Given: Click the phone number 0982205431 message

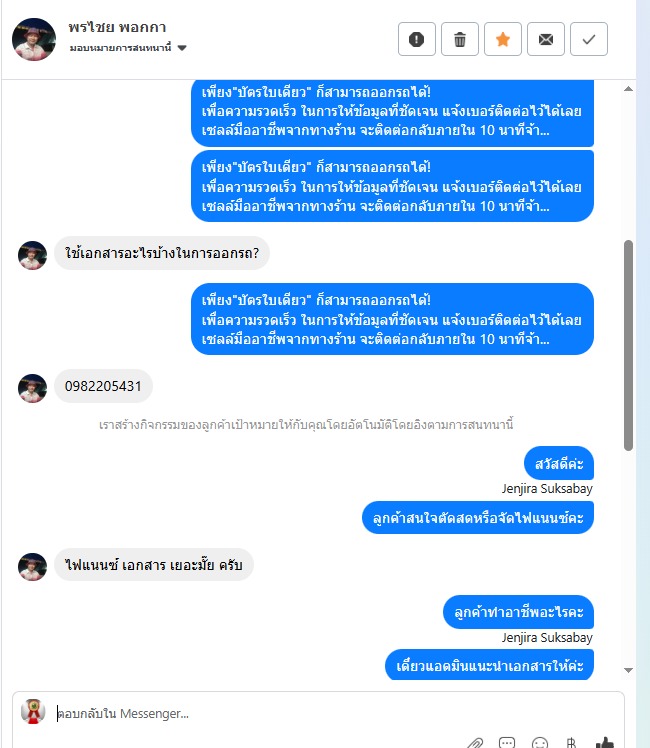Looking at the screenshot, I should (x=103, y=386).
